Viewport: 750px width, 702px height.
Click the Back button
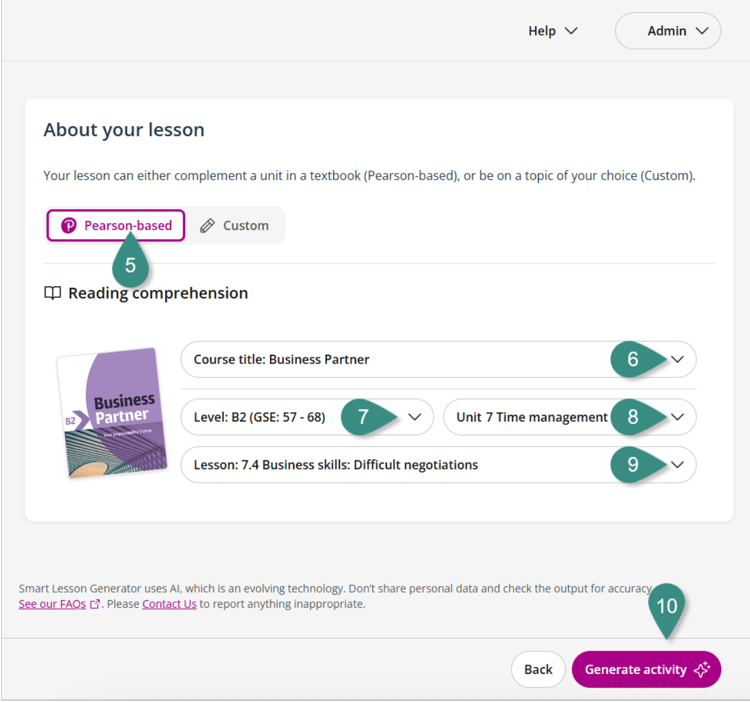[x=538, y=669]
